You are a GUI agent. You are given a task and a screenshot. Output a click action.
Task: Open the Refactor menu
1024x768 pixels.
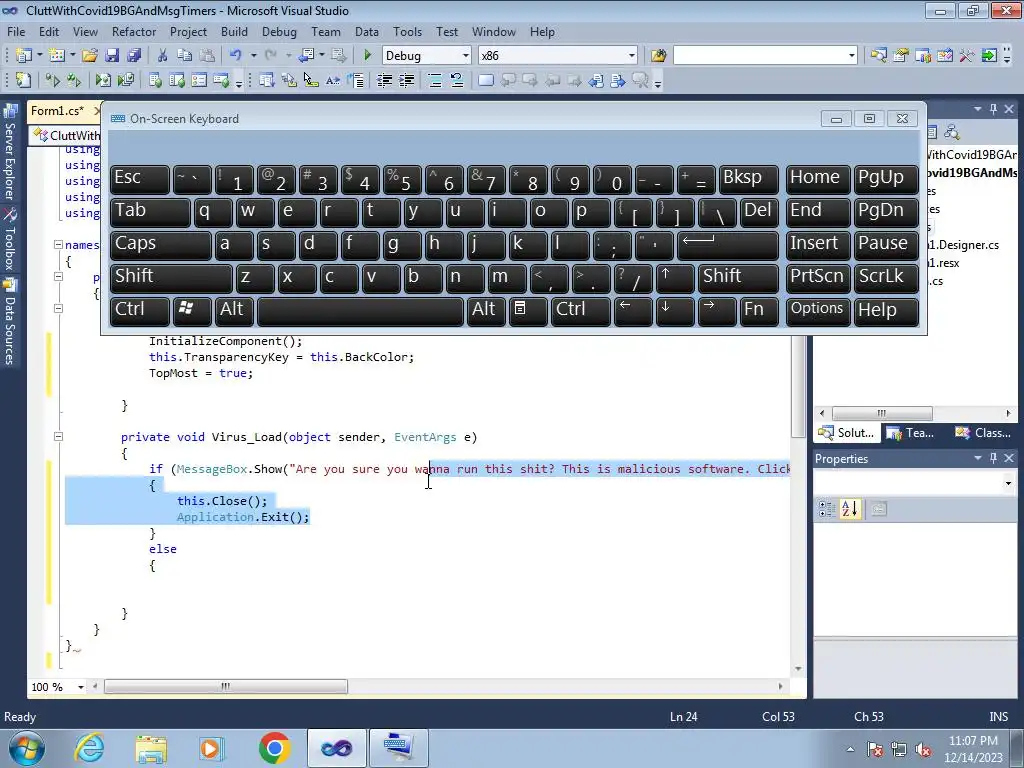134,31
